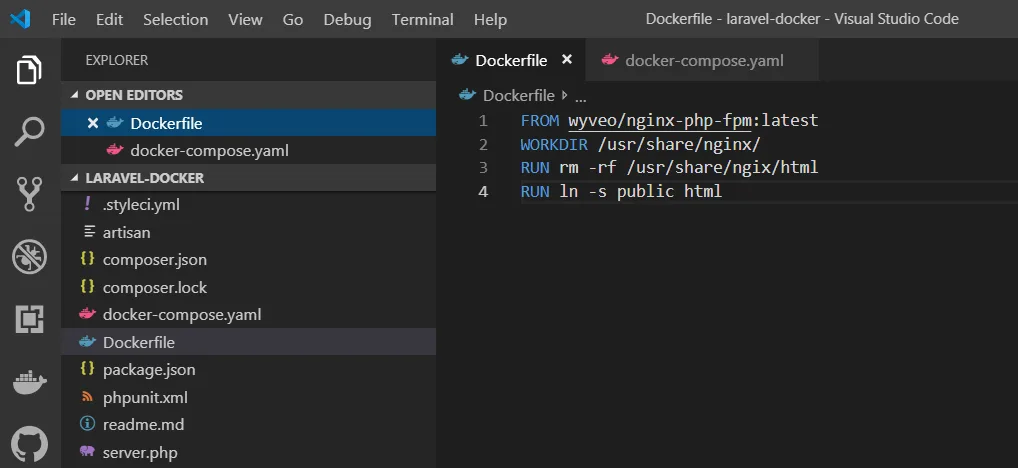Open package.json from the file tree
Screen dimensions: 1018x468
point(249,369)
